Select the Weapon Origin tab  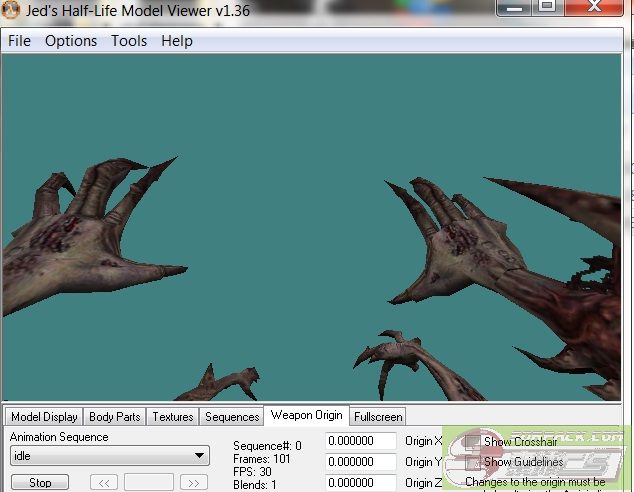coord(306,415)
